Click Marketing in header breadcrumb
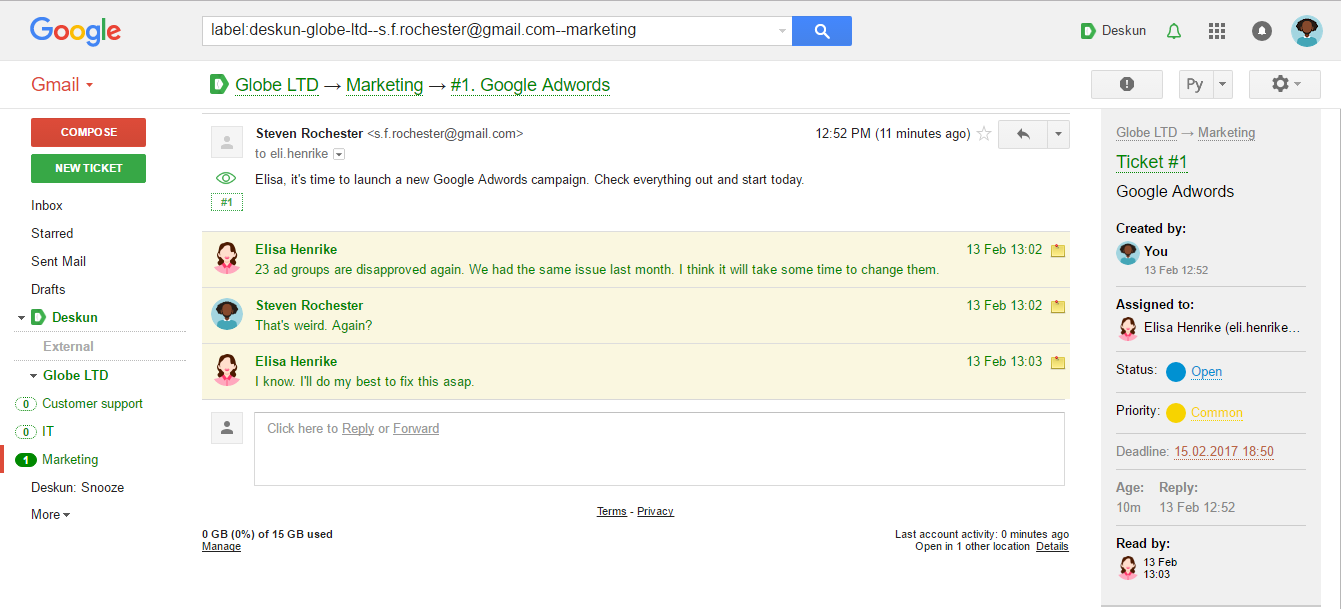This screenshot has width=1341, height=609. click(385, 85)
